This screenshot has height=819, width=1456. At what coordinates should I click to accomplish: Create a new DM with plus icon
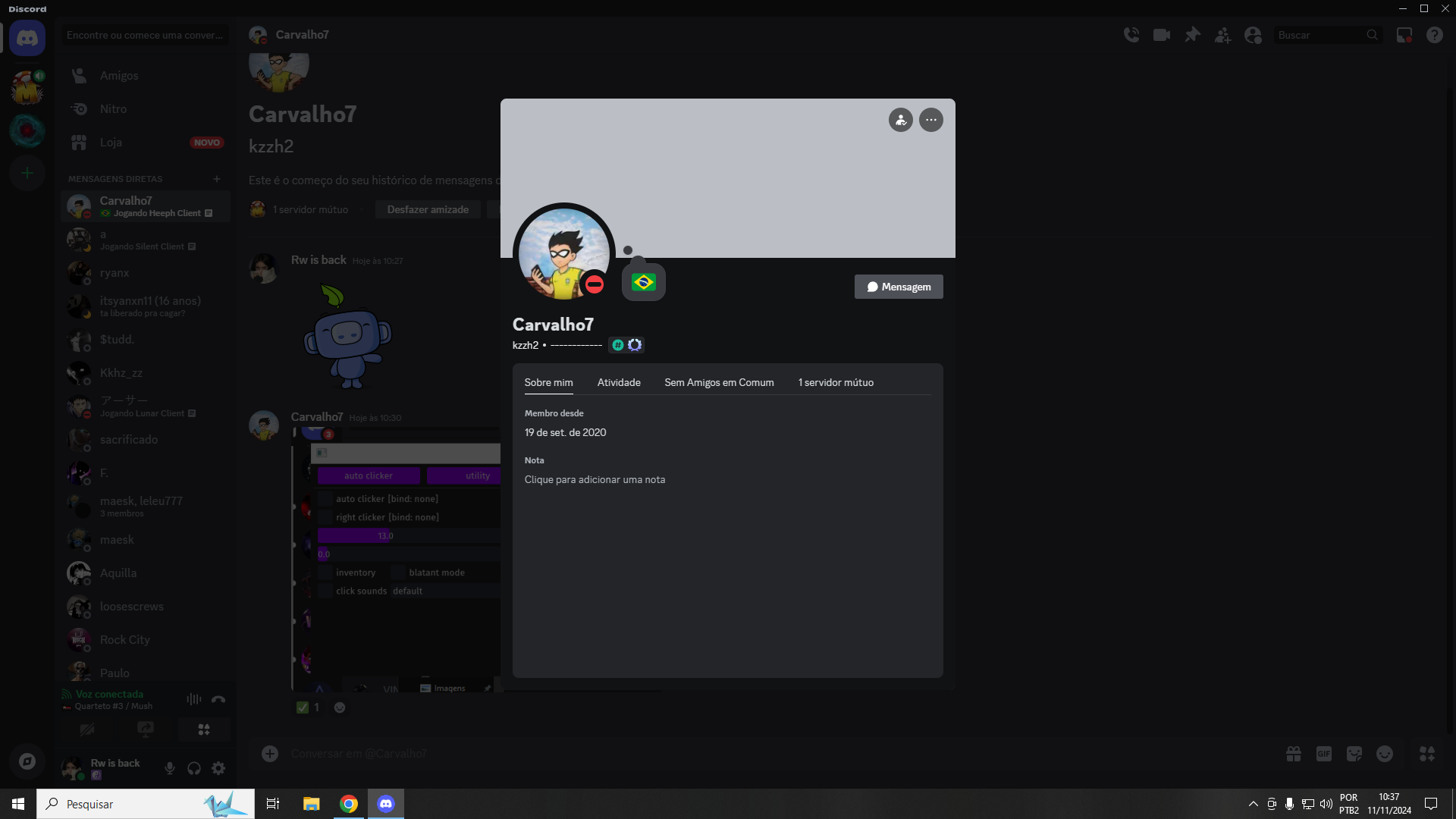[217, 179]
